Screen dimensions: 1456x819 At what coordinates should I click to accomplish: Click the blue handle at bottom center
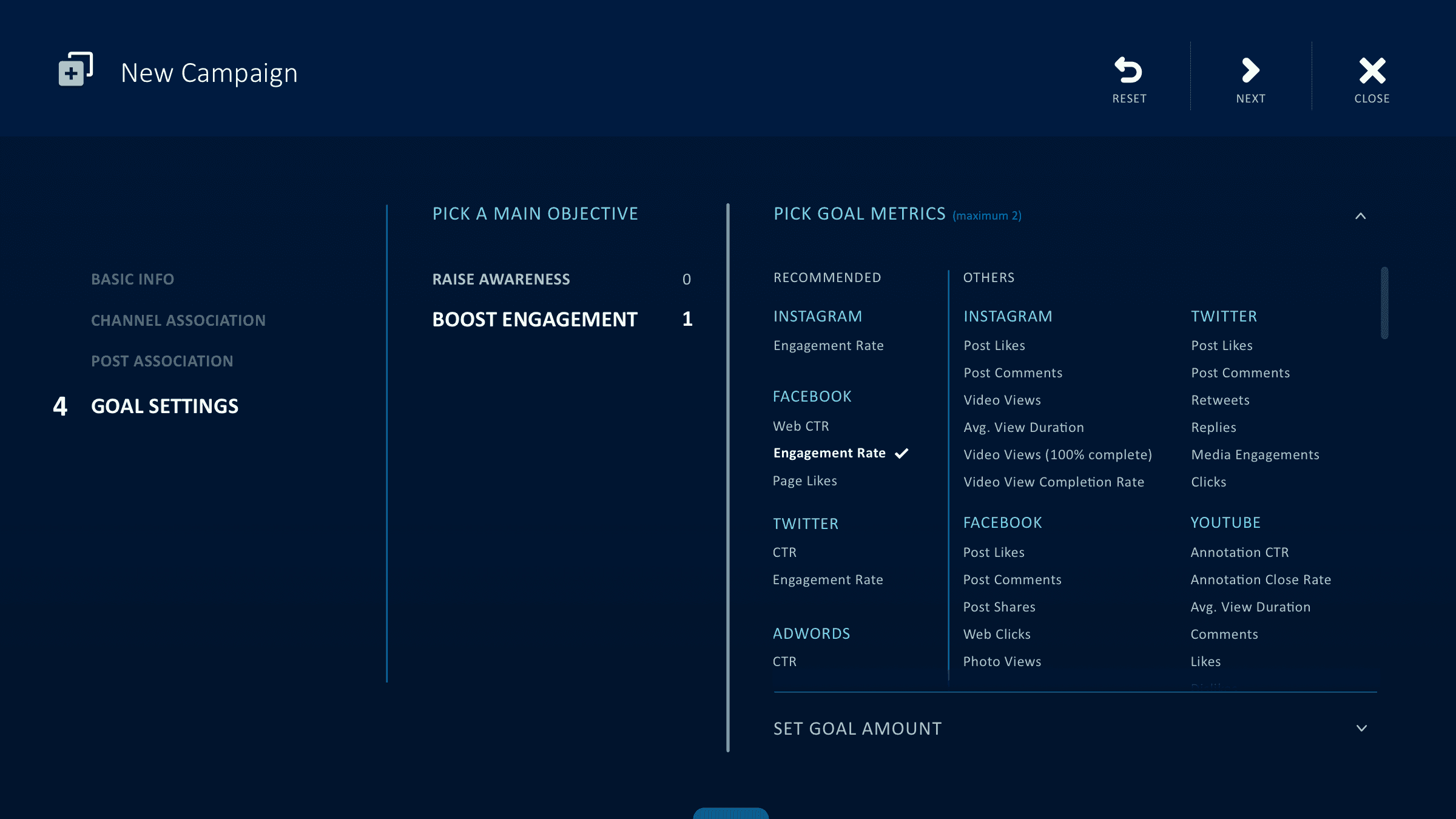(x=730, y=813)
